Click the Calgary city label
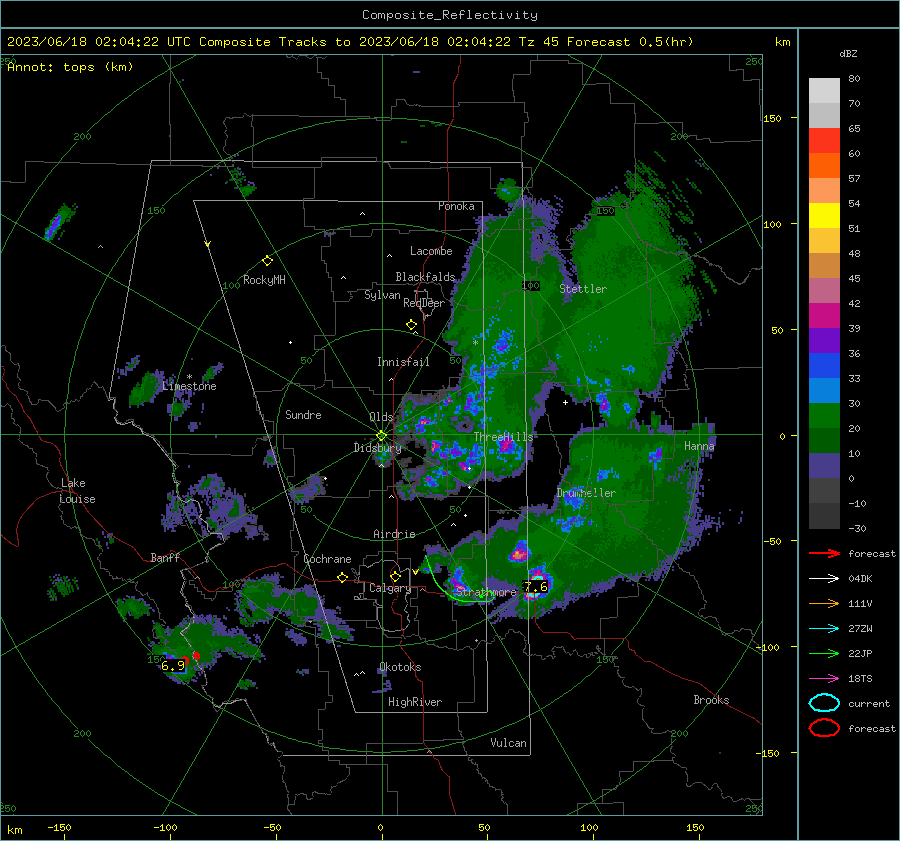The image size is (900, 841). (390, 588)
